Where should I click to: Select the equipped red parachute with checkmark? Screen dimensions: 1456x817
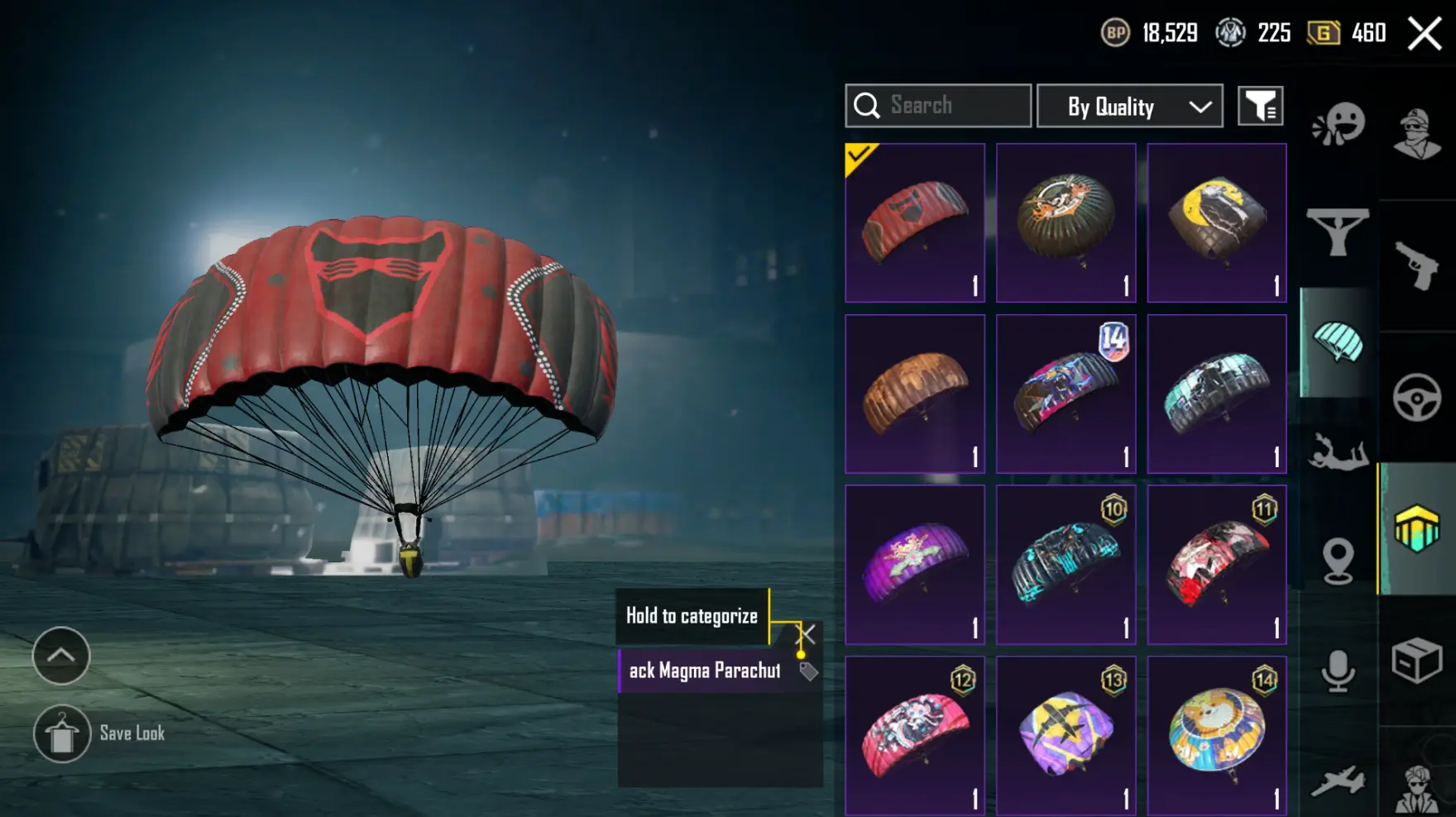[x=915, y=222]
